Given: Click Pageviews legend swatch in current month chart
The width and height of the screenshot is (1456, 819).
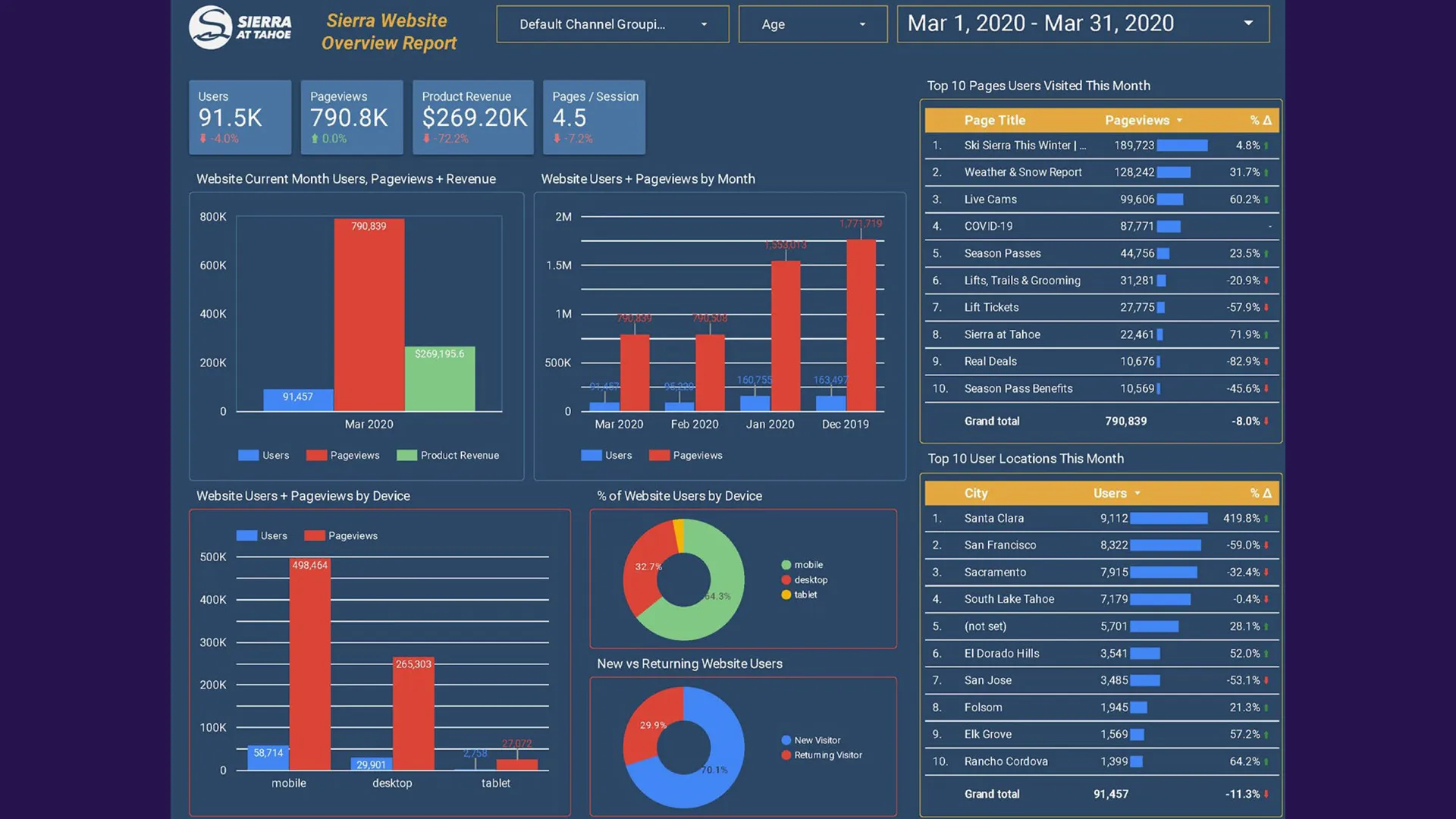Looking at the screenshot, I should tap(316, 456).
